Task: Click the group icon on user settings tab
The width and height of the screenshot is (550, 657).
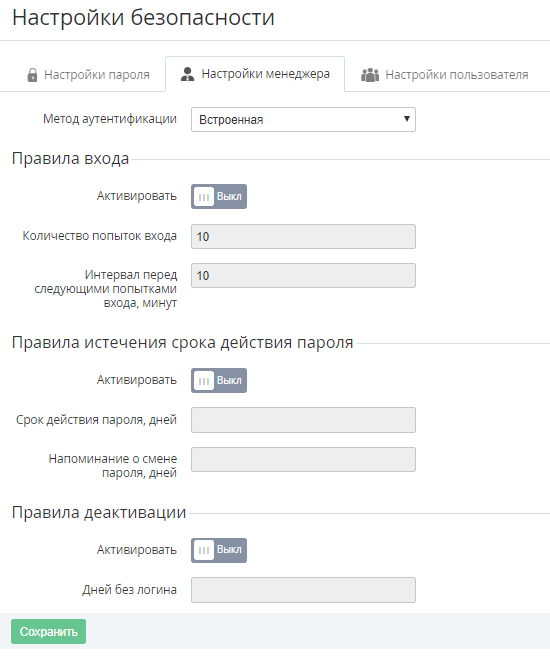Action: pos(370,75)
